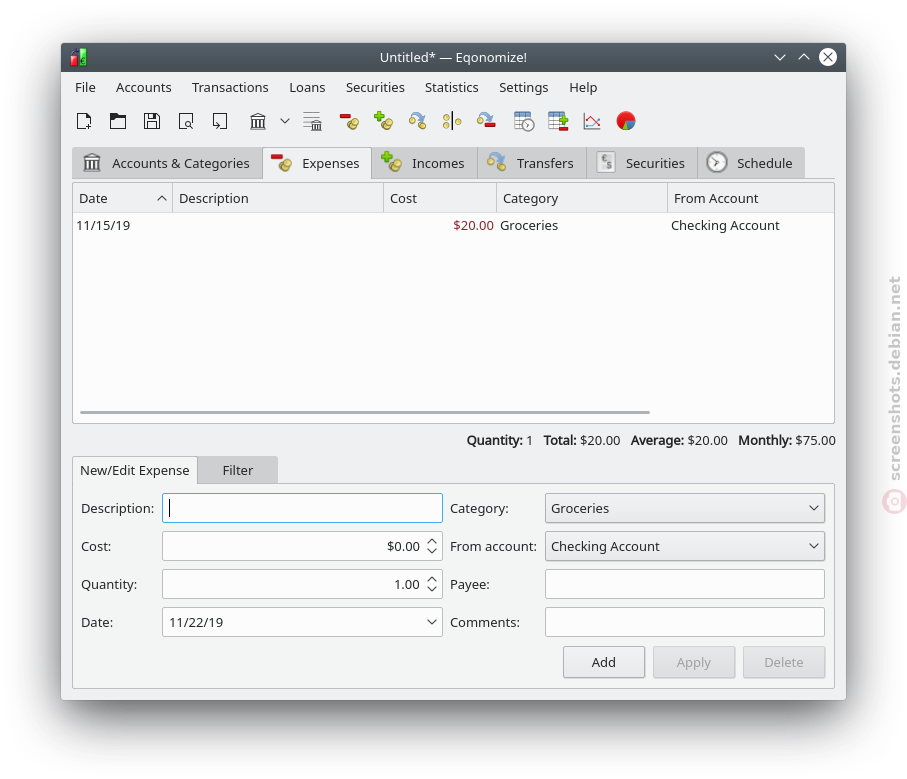Sort by the Category column header
Viewport: 907px width, 779px height.
[582, 198]
